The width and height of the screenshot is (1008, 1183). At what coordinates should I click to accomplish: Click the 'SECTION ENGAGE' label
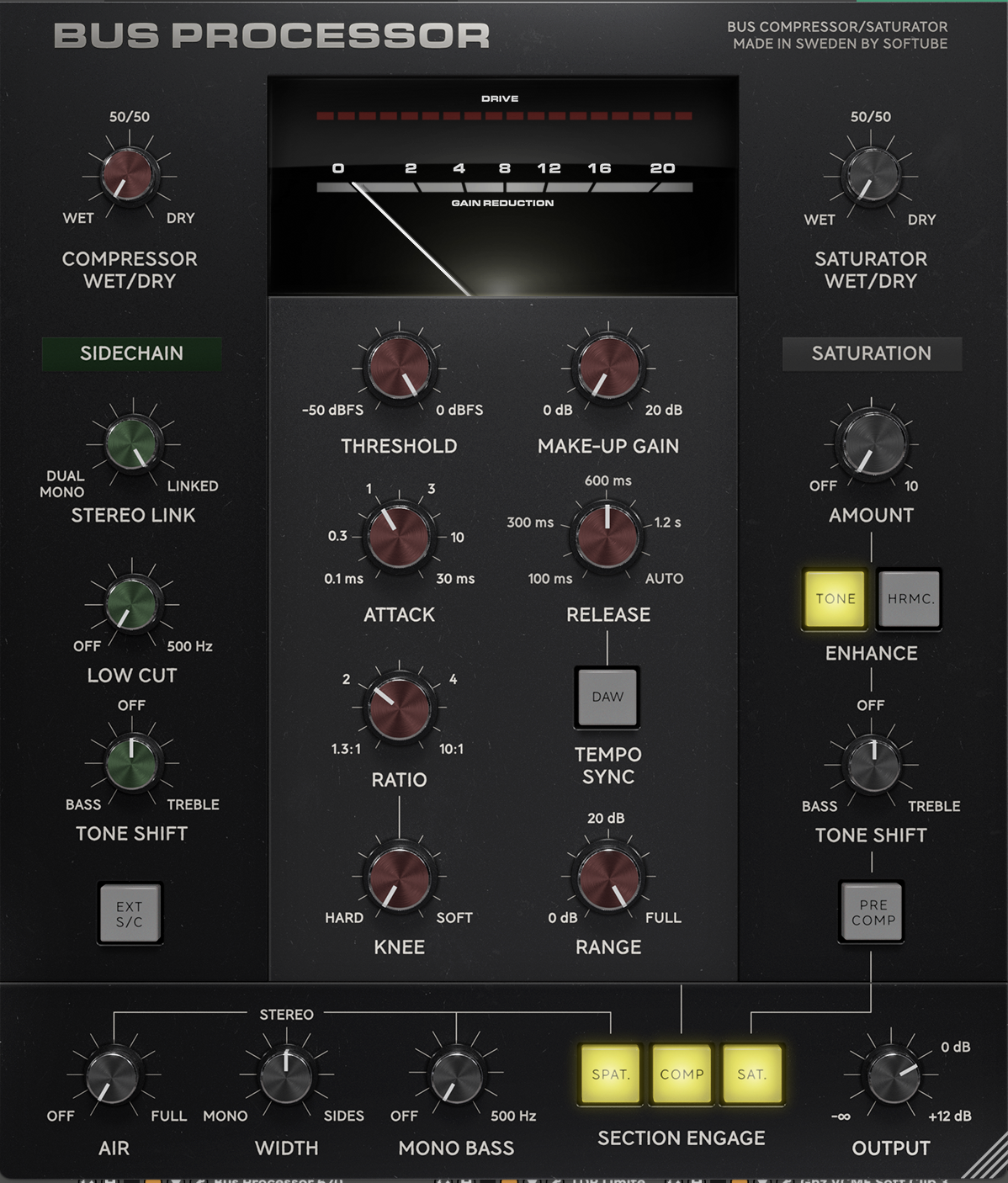pos(682,1138)
